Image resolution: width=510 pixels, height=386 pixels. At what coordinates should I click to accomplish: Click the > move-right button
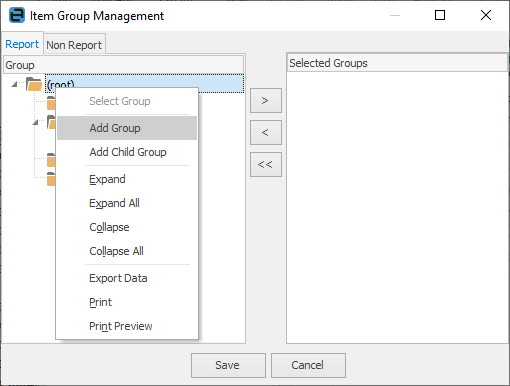click(x=266, y=100)
